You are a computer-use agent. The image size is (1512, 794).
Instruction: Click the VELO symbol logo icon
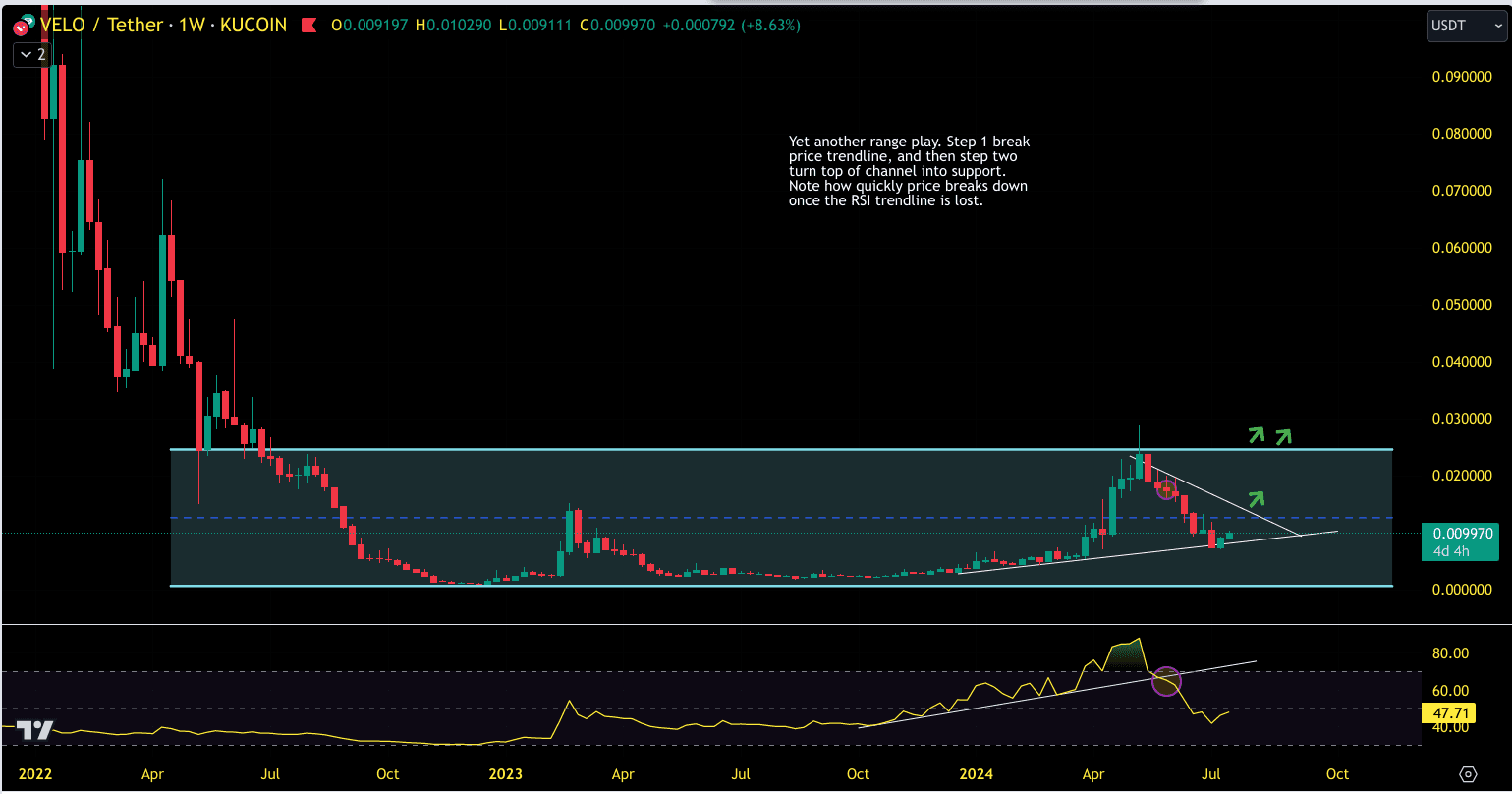click(x=23, y=27)
